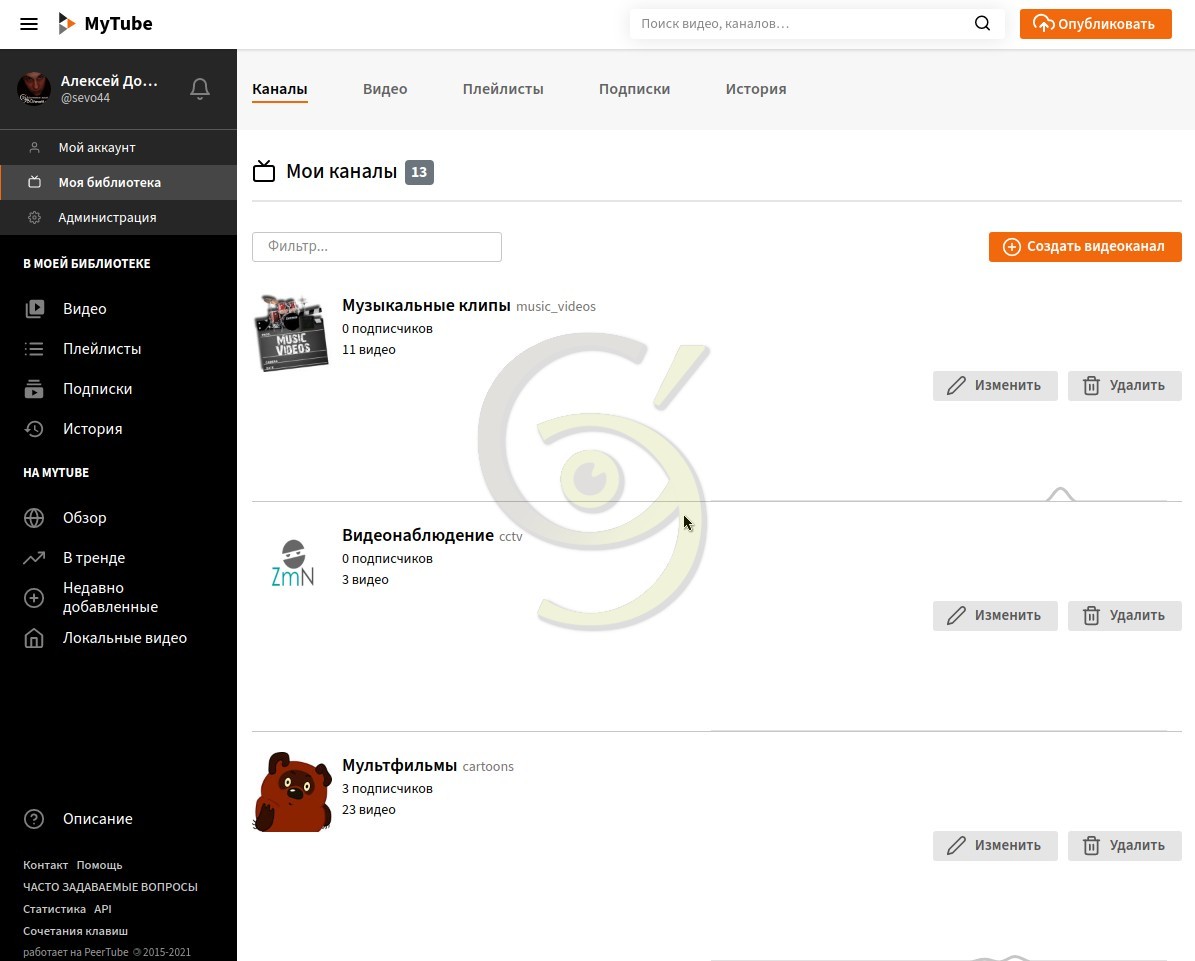Open История clock icon in sidebar

tap(34, 428)
